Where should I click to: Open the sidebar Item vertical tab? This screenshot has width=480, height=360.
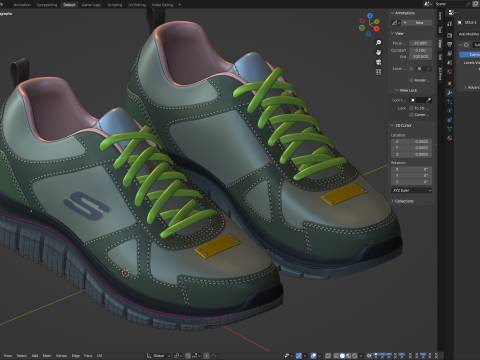[x=440, y=17]
